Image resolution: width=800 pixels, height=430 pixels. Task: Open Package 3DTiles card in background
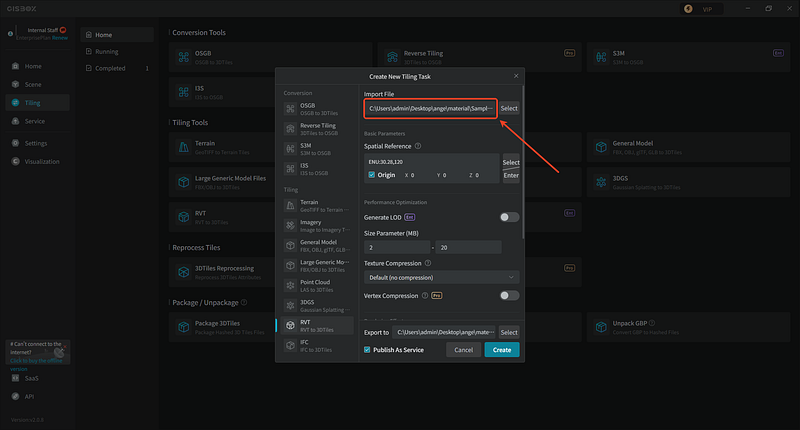click(222, 327)
